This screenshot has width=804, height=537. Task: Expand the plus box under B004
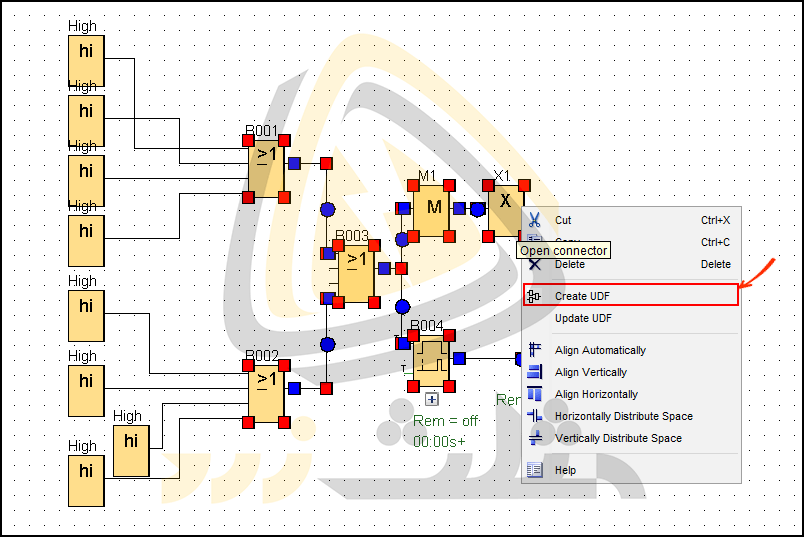pos(431,399)
